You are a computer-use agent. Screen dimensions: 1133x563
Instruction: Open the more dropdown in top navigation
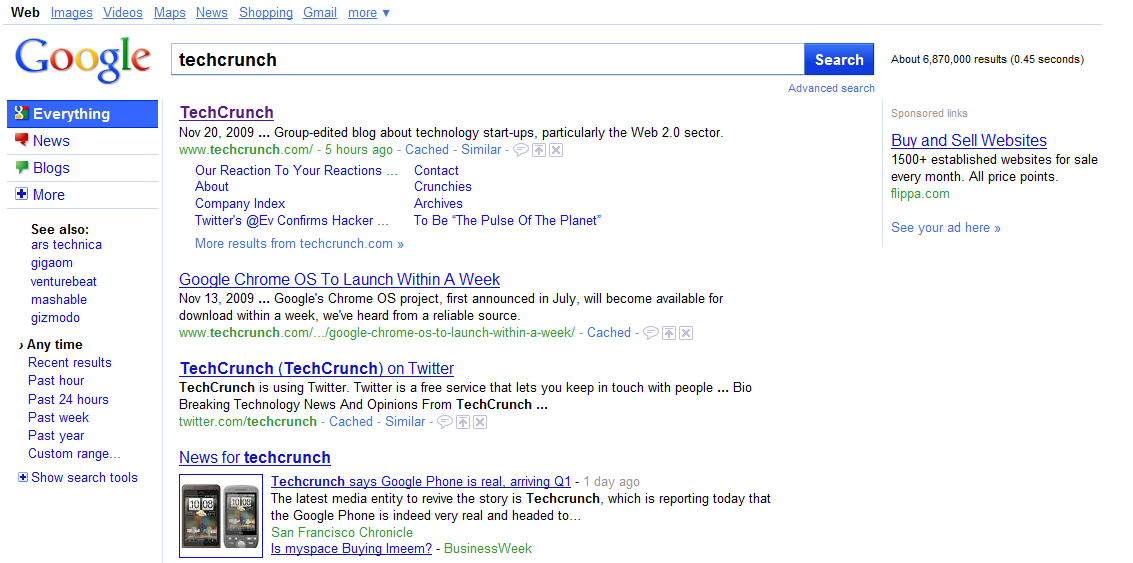pos(369,13)
